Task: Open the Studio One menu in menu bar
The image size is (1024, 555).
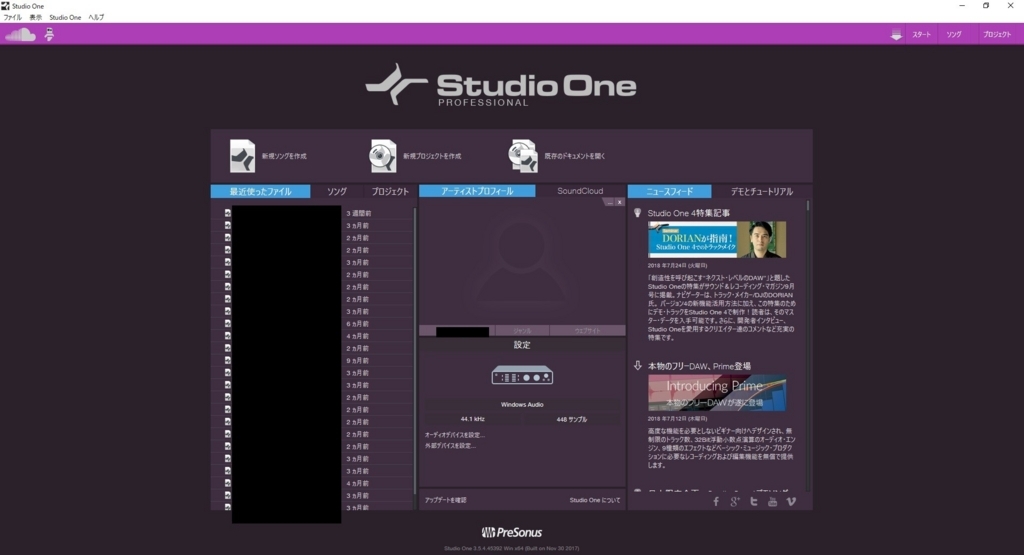Action: coord(65,18)
